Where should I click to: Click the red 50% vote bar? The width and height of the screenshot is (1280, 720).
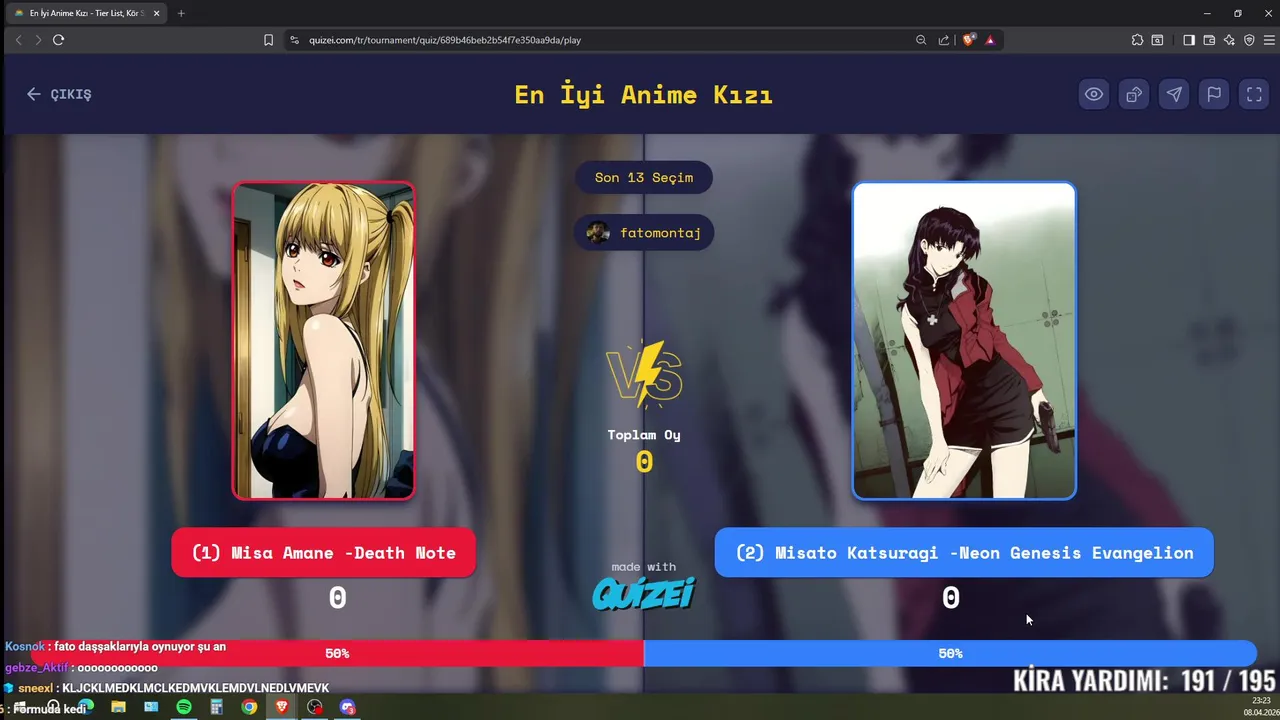click(337, 653)
